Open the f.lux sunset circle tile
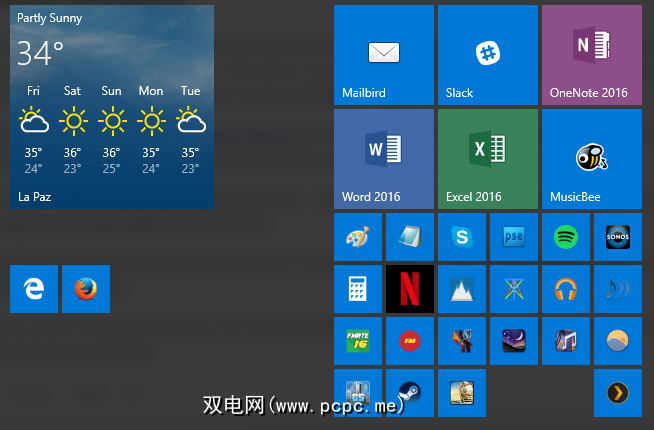 [618, 341]
